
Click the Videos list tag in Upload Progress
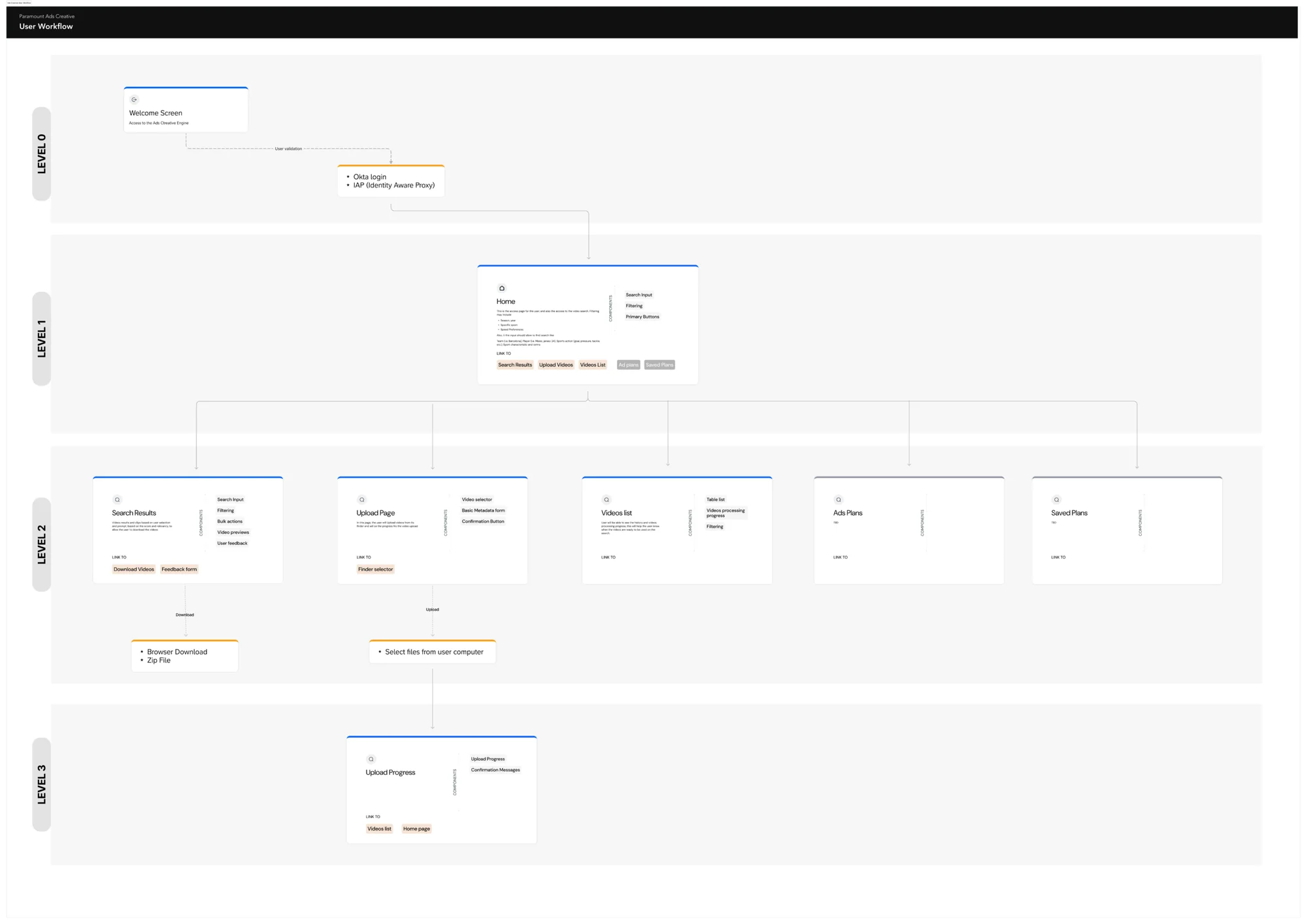pos(379,829)
